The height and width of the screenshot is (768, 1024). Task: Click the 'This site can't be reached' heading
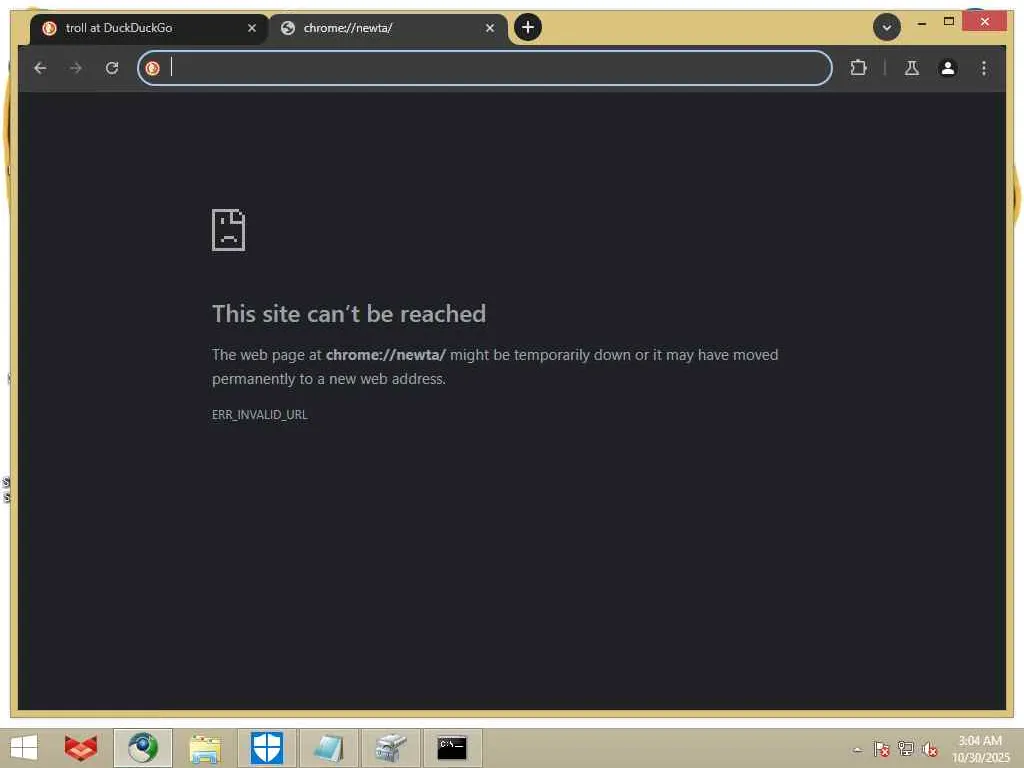coord(349,314)
